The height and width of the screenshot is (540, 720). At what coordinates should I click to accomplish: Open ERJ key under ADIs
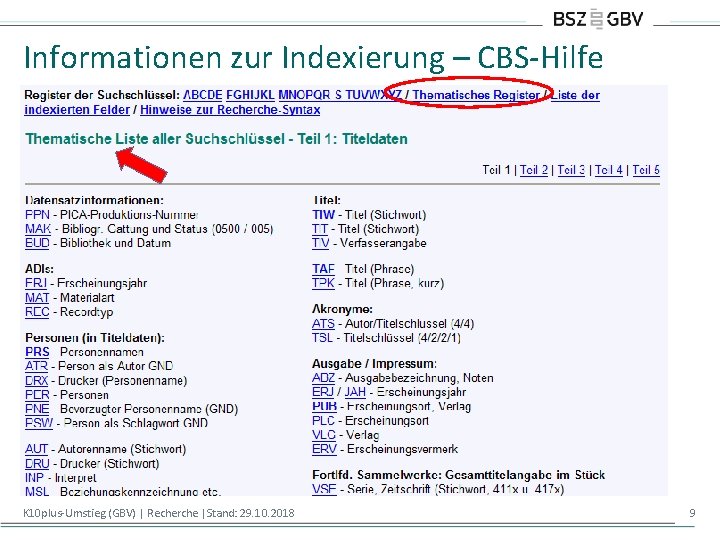pyautogui.click(x=36, y=283)
